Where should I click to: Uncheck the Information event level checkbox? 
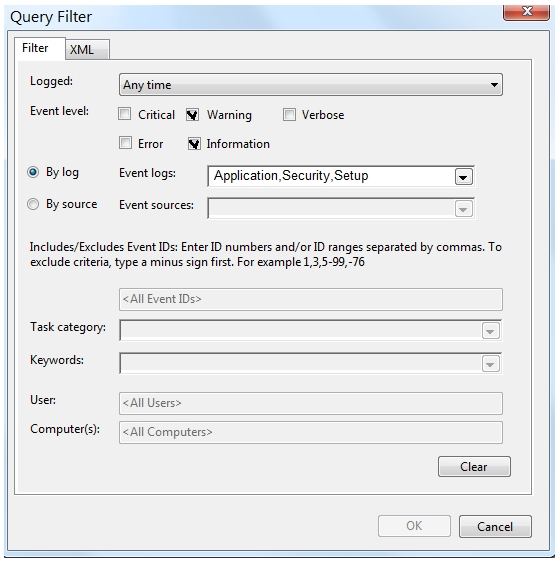(x=194, y=144)
